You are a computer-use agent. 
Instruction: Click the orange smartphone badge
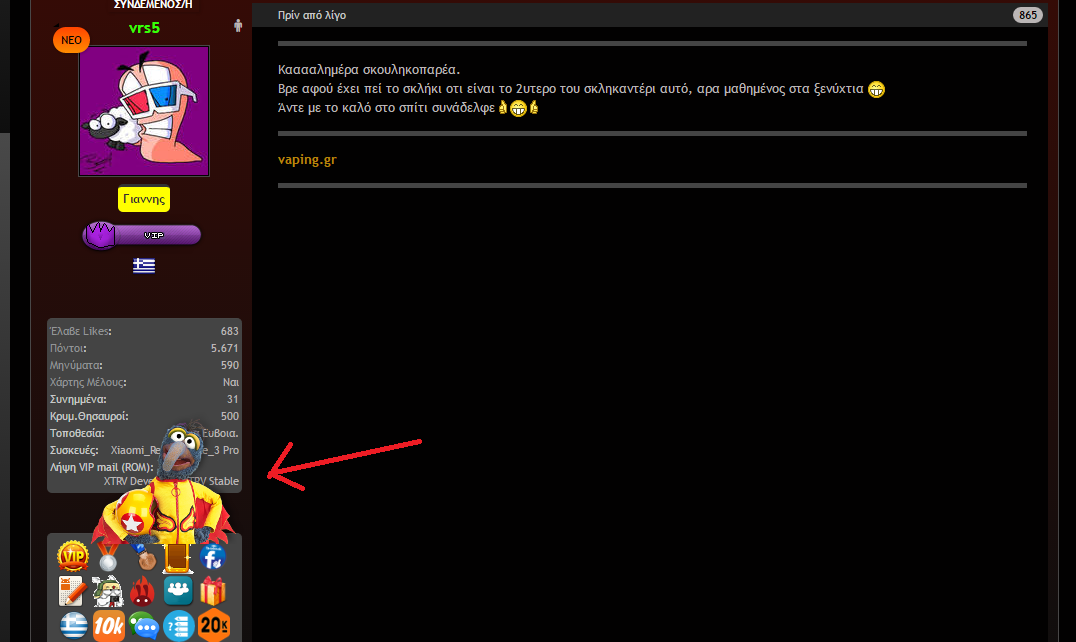[177, 558]
